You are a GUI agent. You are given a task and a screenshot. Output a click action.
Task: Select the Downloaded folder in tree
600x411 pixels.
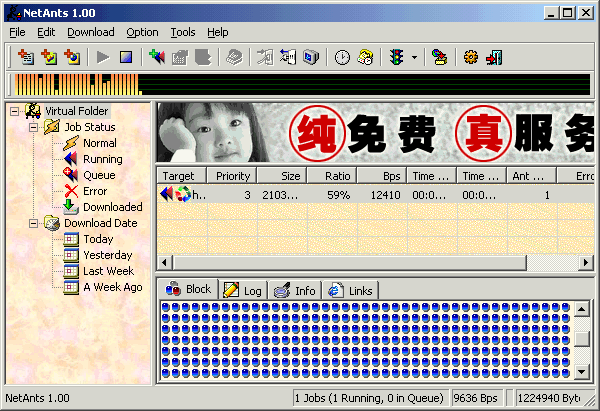[112, 207]
